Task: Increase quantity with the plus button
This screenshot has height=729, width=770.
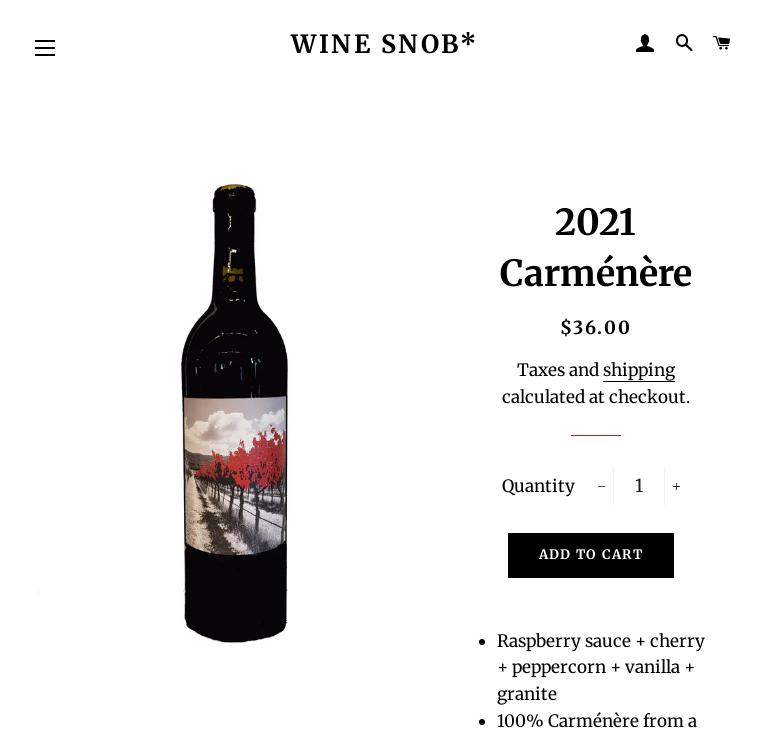Action: click(676, 486)
